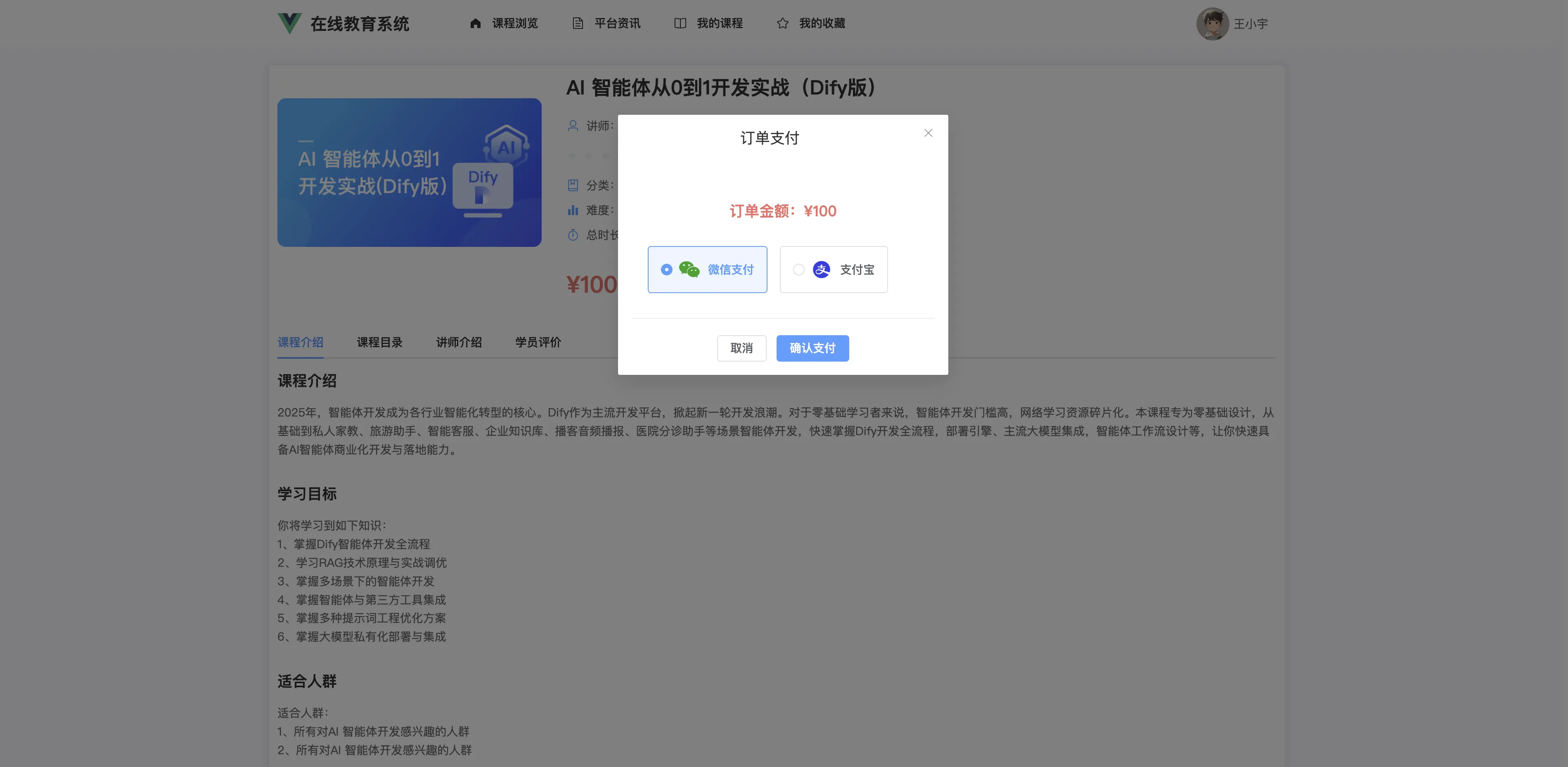This screenshot has height=767, width=1568.
Task: Go to the 学员评价 tab
Action: 538,342
